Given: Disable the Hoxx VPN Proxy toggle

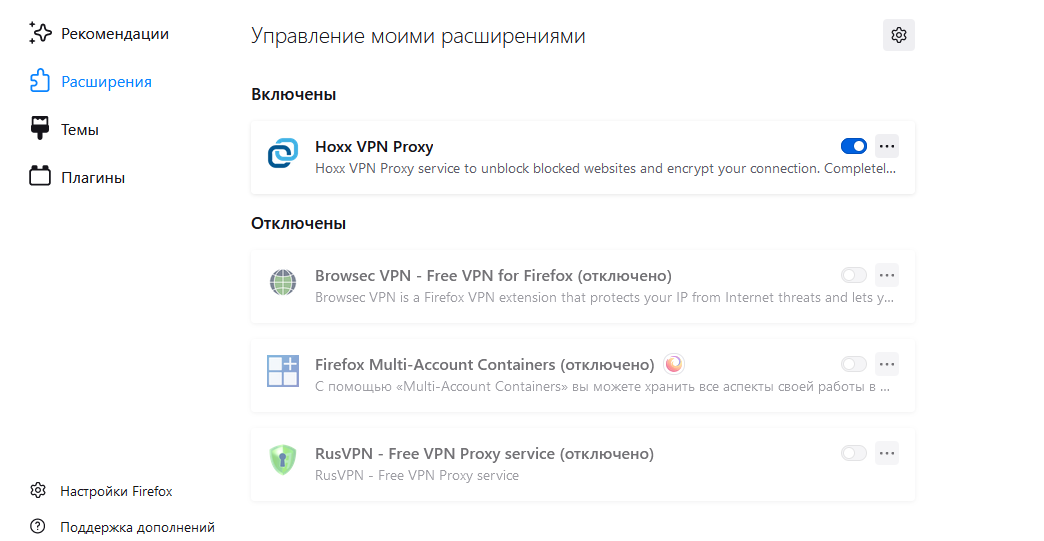Looking at the screenshot, I should pos(854,146).
